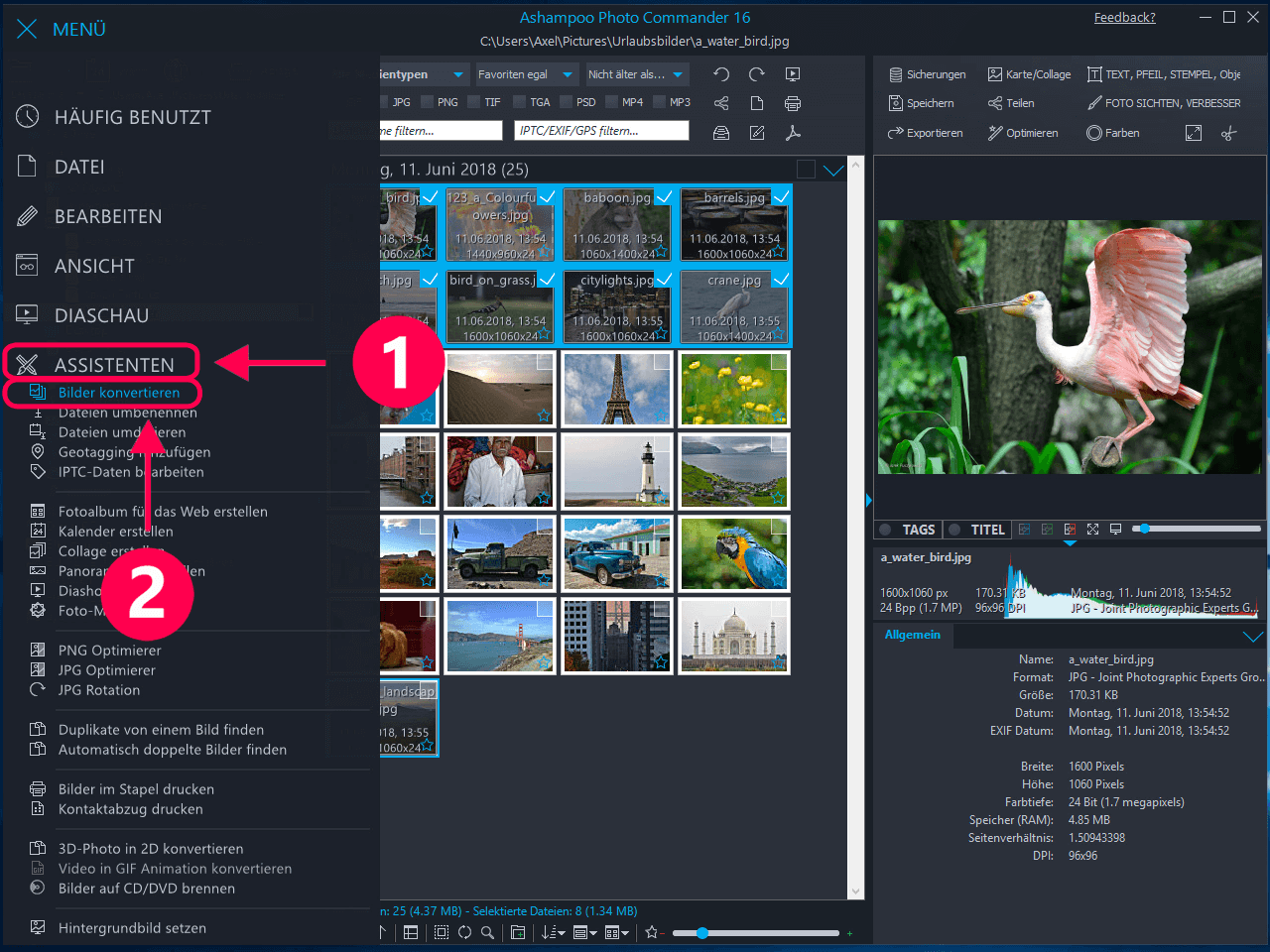Click the new folder icon in the bottom toolbar

click(x=518, y=932)
